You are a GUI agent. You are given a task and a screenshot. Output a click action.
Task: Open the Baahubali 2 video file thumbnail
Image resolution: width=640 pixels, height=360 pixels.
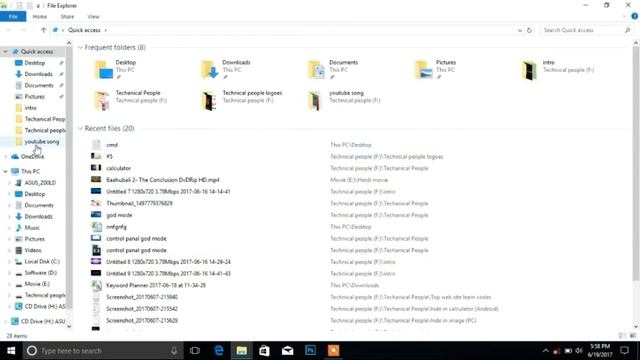[96, 180]
